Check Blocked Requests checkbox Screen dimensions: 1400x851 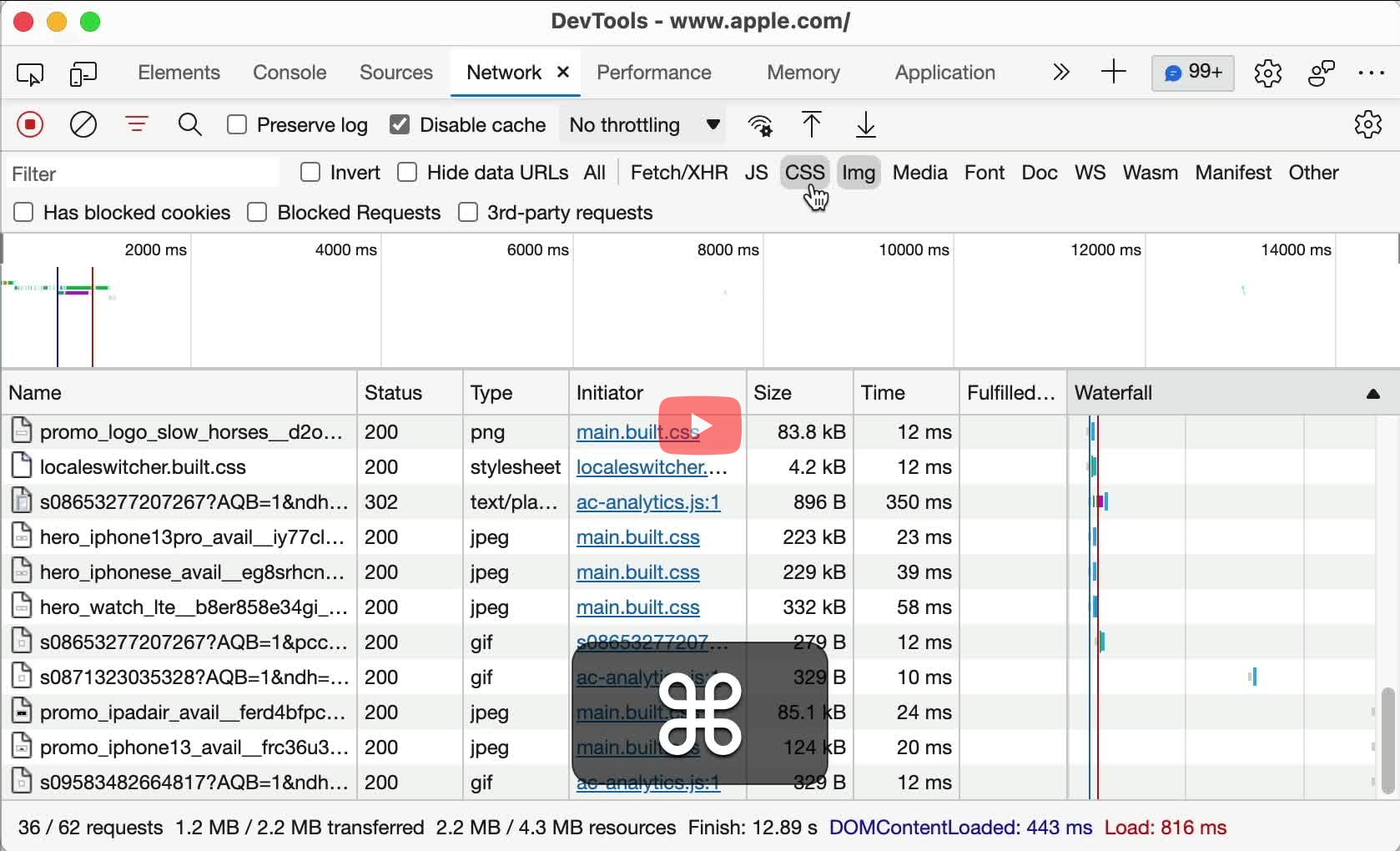(257, 213)
